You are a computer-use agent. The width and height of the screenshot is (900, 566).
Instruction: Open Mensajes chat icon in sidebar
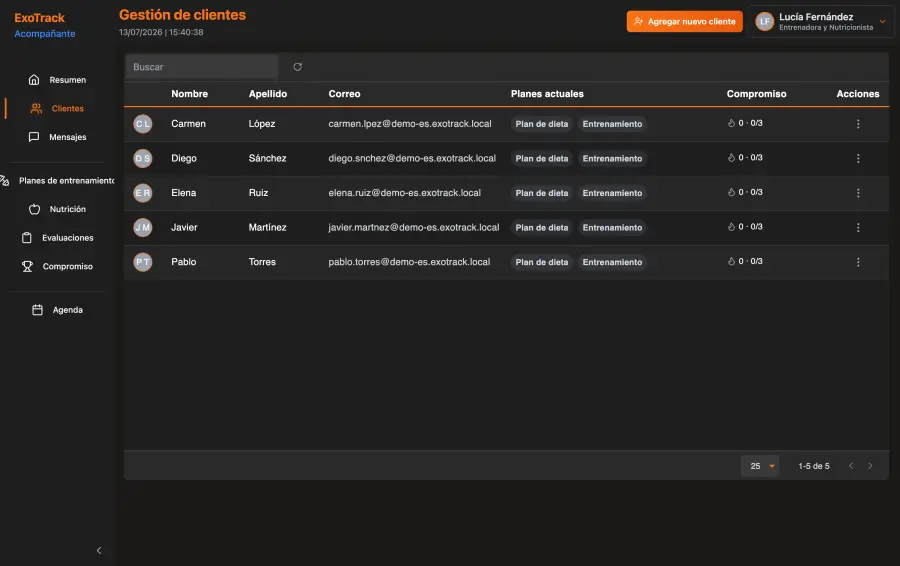[34, 137]
